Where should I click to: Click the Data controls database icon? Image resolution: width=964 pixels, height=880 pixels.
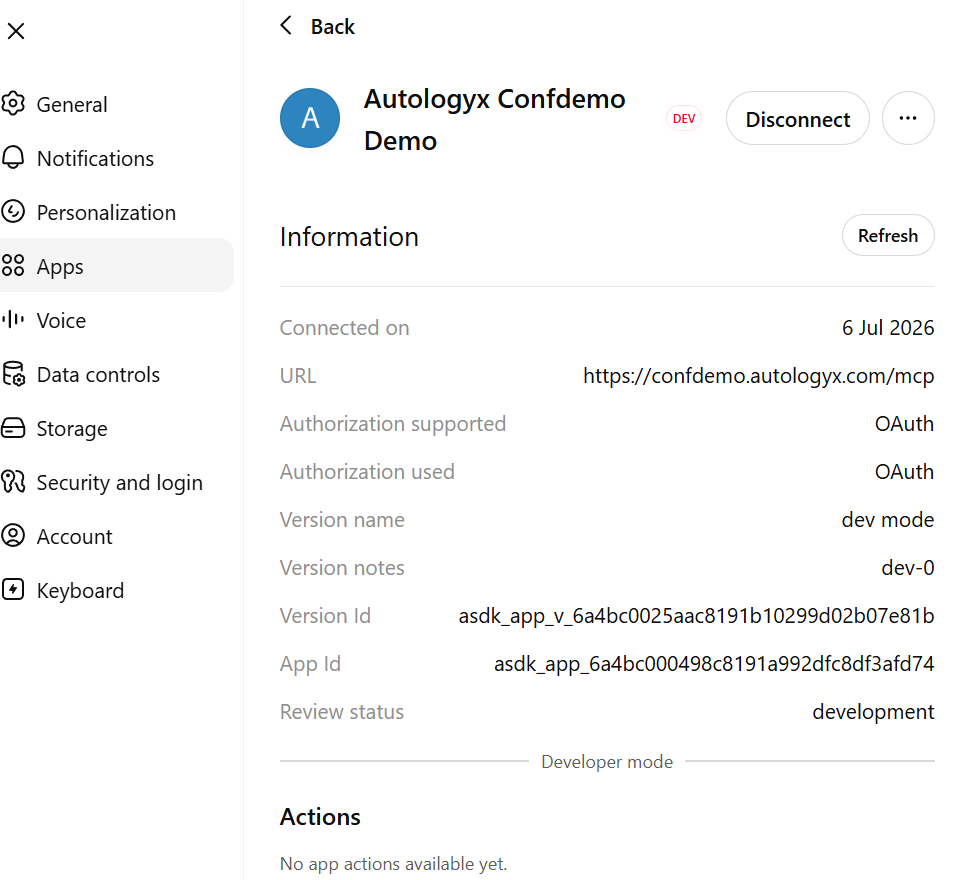(x=13, y=374)
